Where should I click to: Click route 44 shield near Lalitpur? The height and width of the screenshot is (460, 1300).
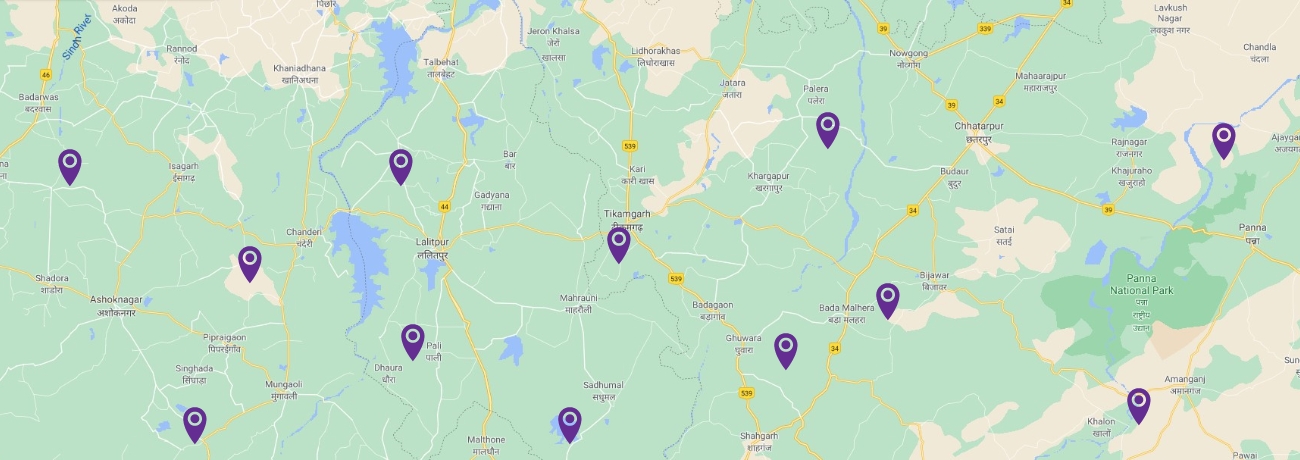click(444, 206)
